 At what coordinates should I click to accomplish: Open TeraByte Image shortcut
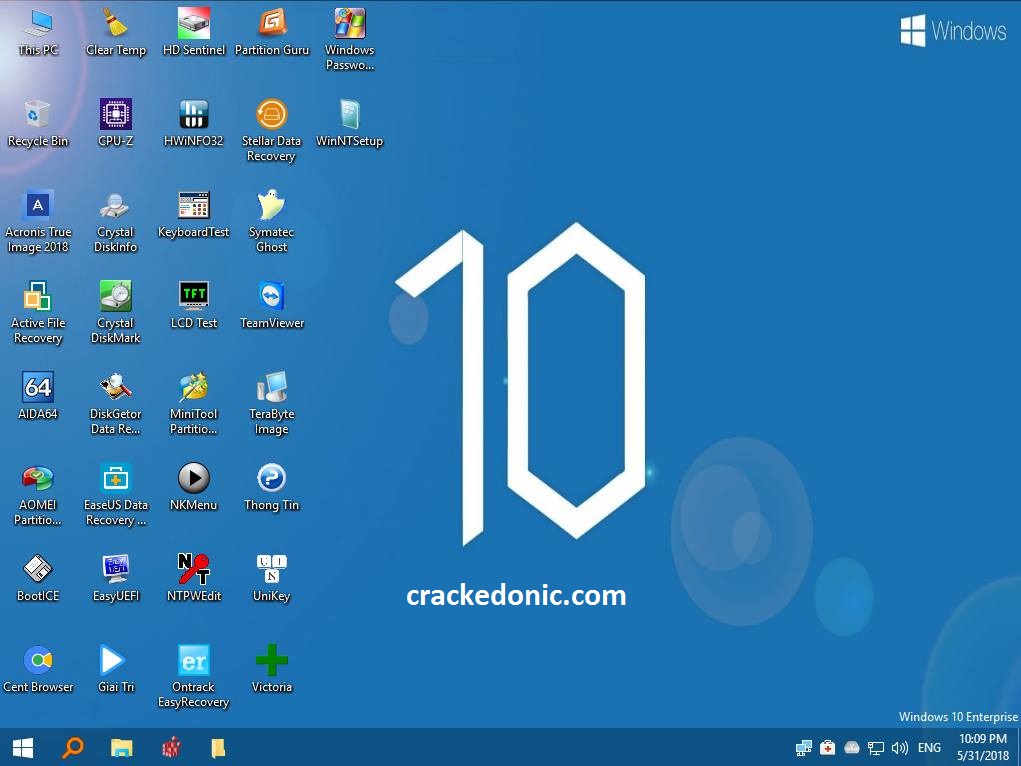pyautogui.click(x=272, y=404)
